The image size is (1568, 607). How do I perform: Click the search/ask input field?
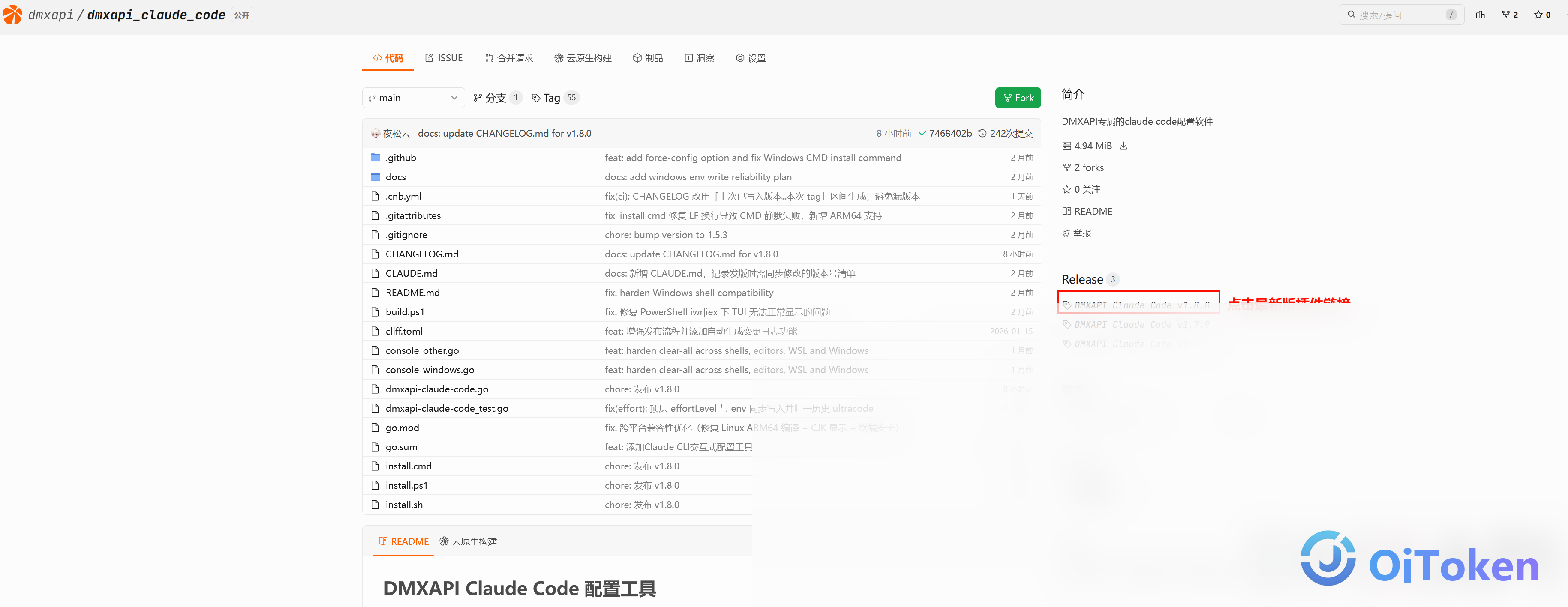(1400, 15)
